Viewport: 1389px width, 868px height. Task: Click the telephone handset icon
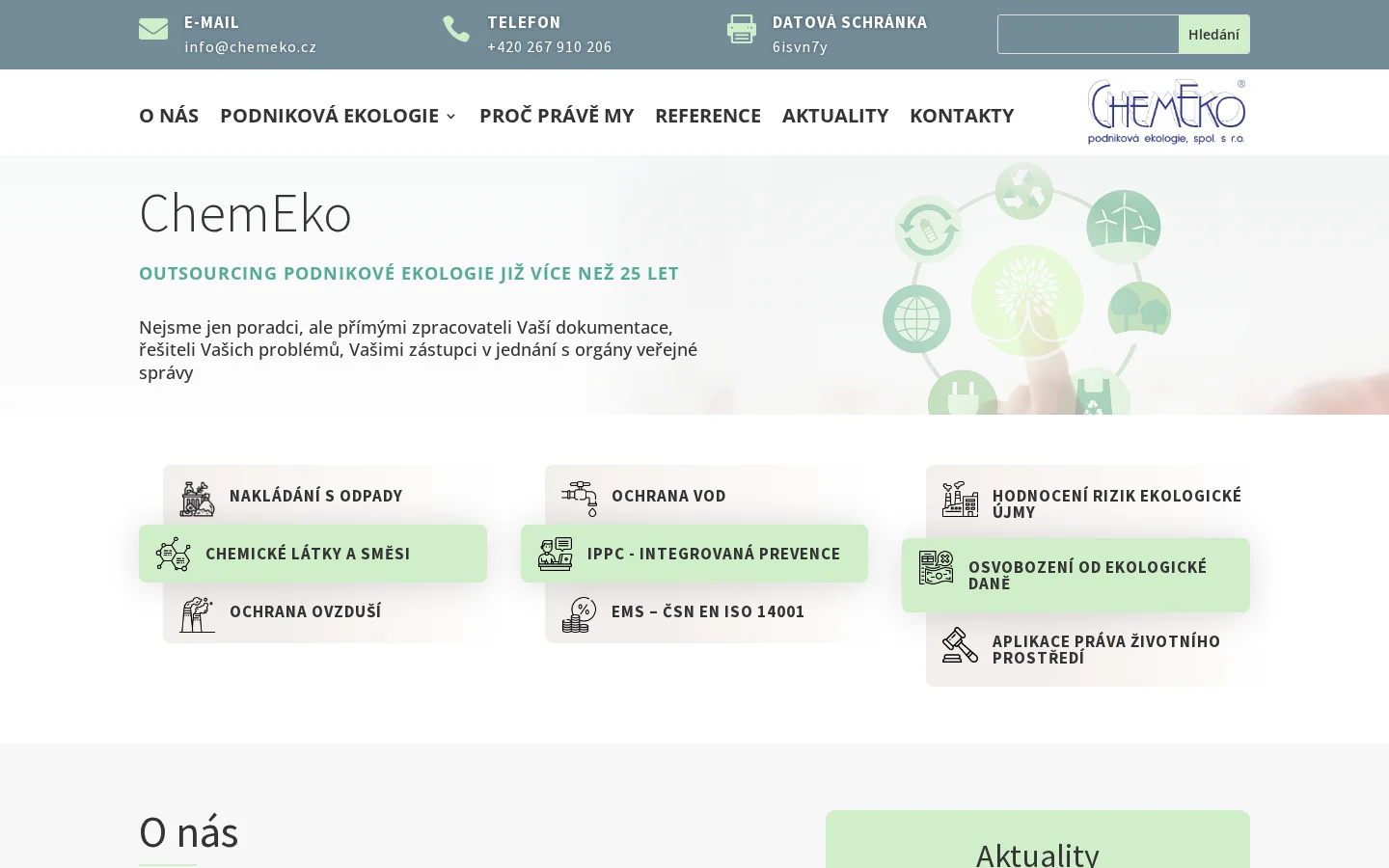tap(456, 29)
